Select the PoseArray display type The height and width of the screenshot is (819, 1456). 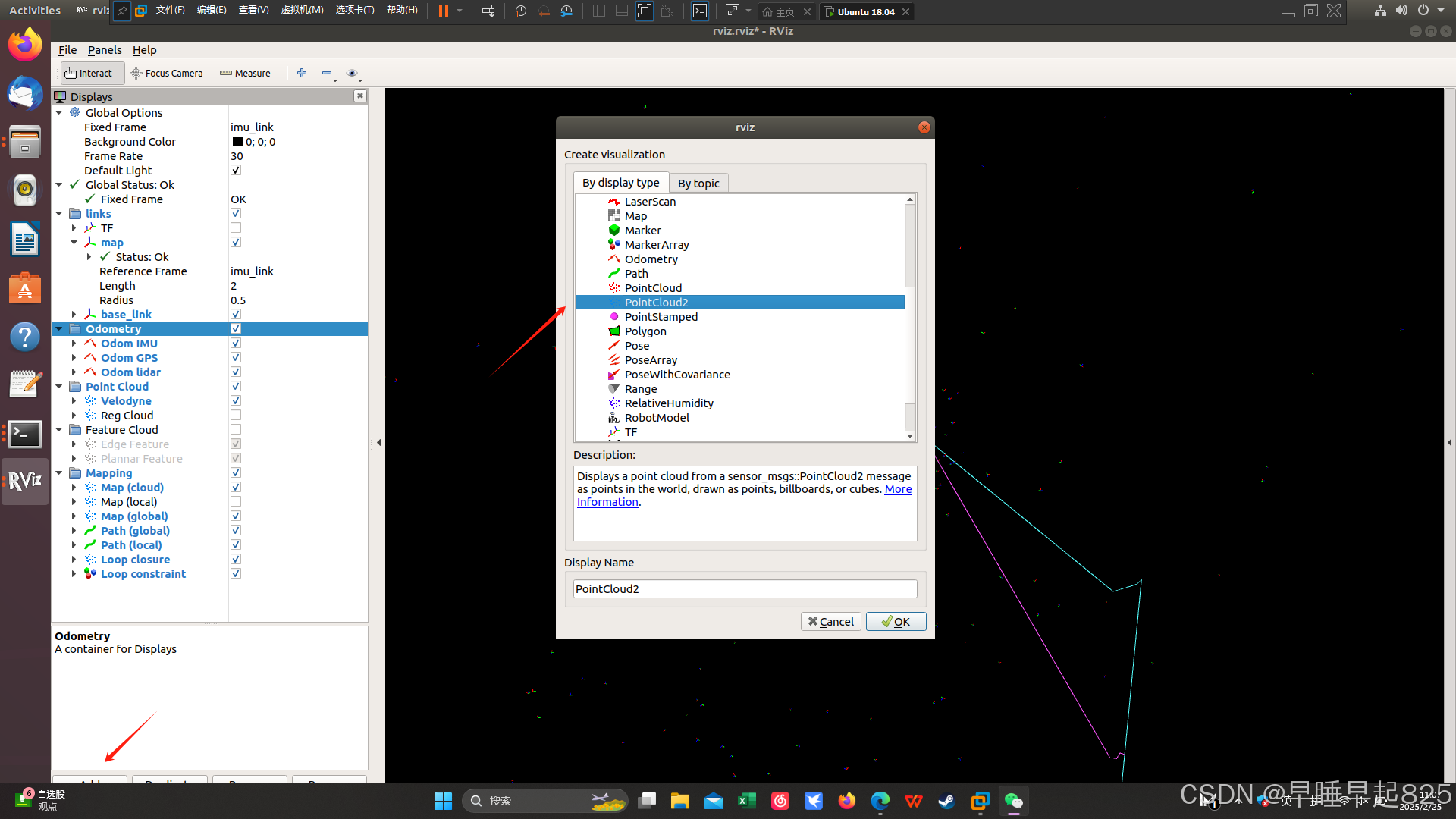(651, 360)
